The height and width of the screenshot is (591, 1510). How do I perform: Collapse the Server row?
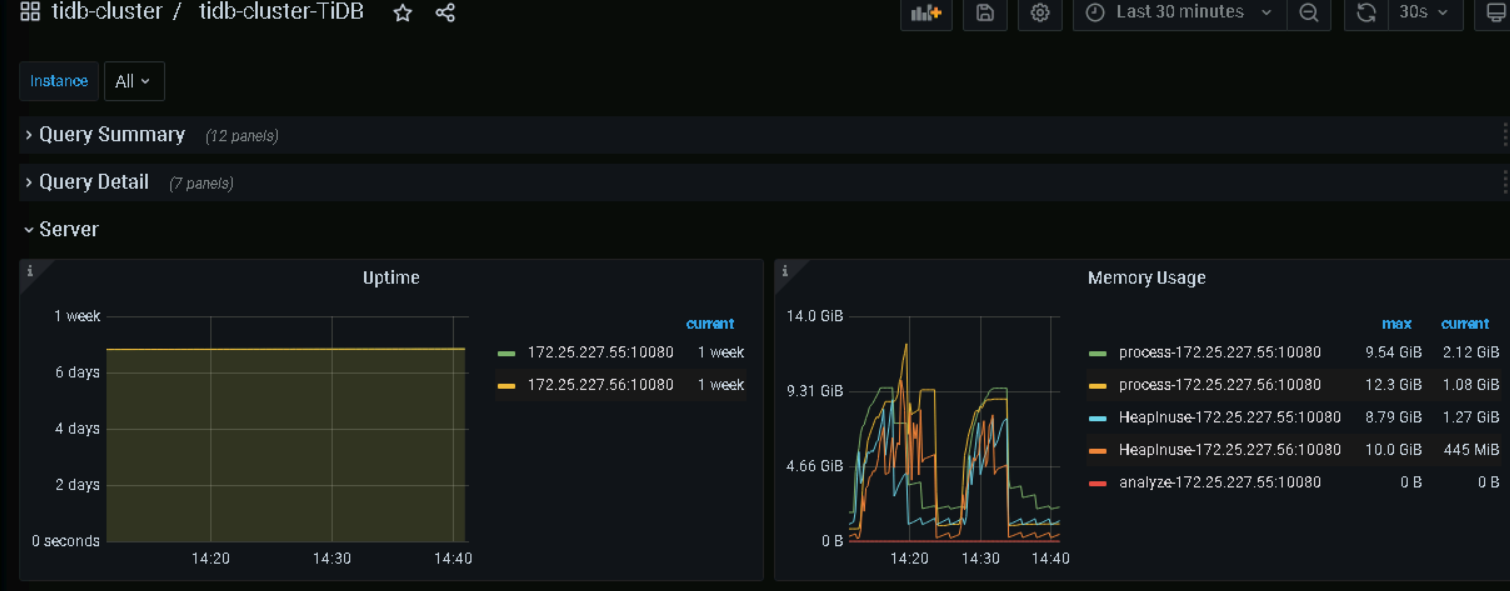coord(68,229)
